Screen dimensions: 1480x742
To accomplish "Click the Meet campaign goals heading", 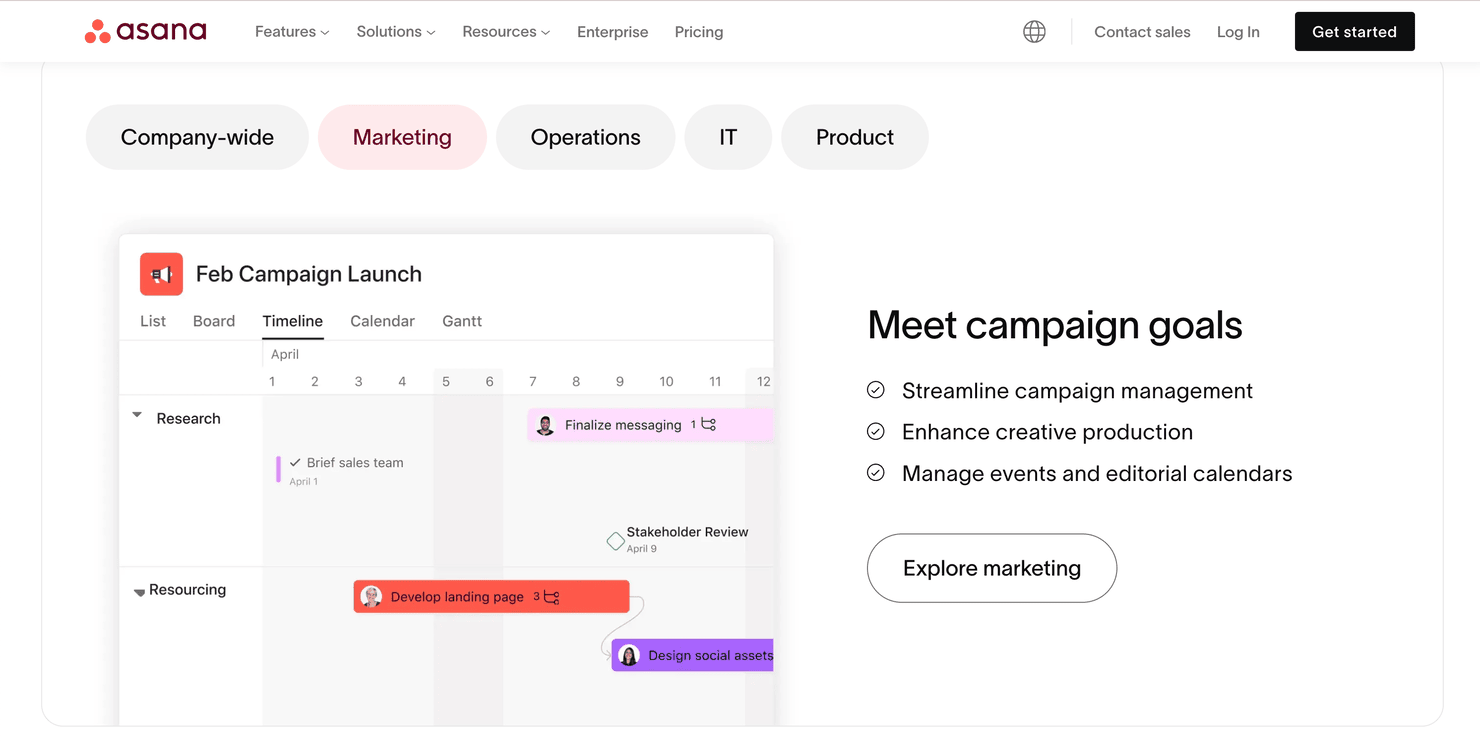I will coord(1055,325).
